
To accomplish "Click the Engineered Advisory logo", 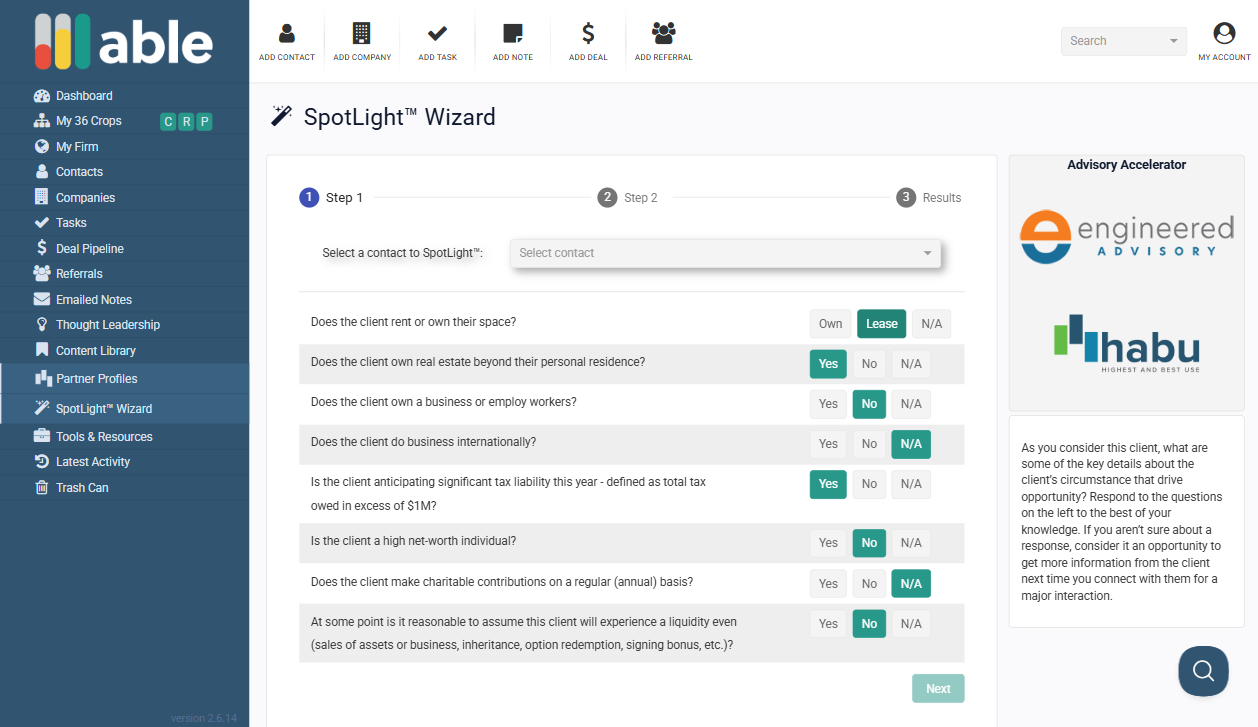I will pyautogui.click(x=1126, y=236).
